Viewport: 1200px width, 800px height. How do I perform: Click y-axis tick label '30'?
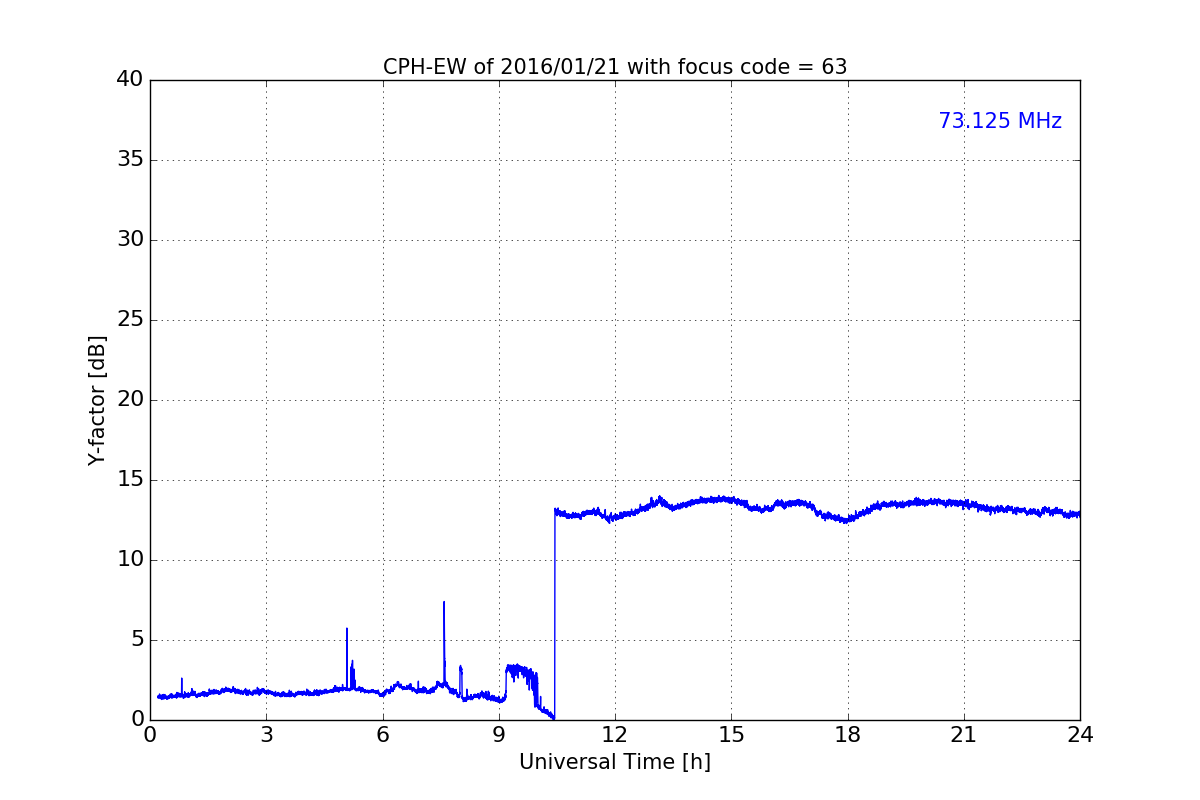click(130, 240)
